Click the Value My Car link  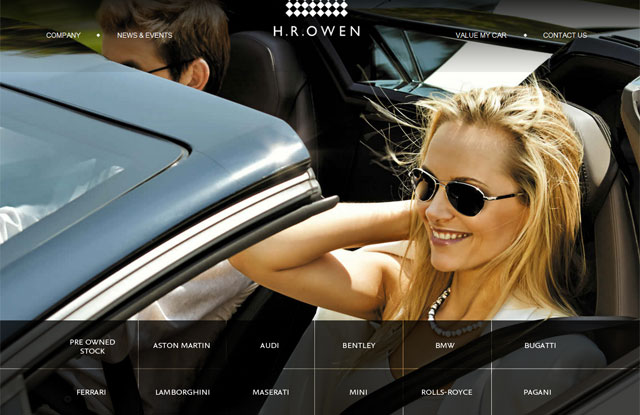481,35
